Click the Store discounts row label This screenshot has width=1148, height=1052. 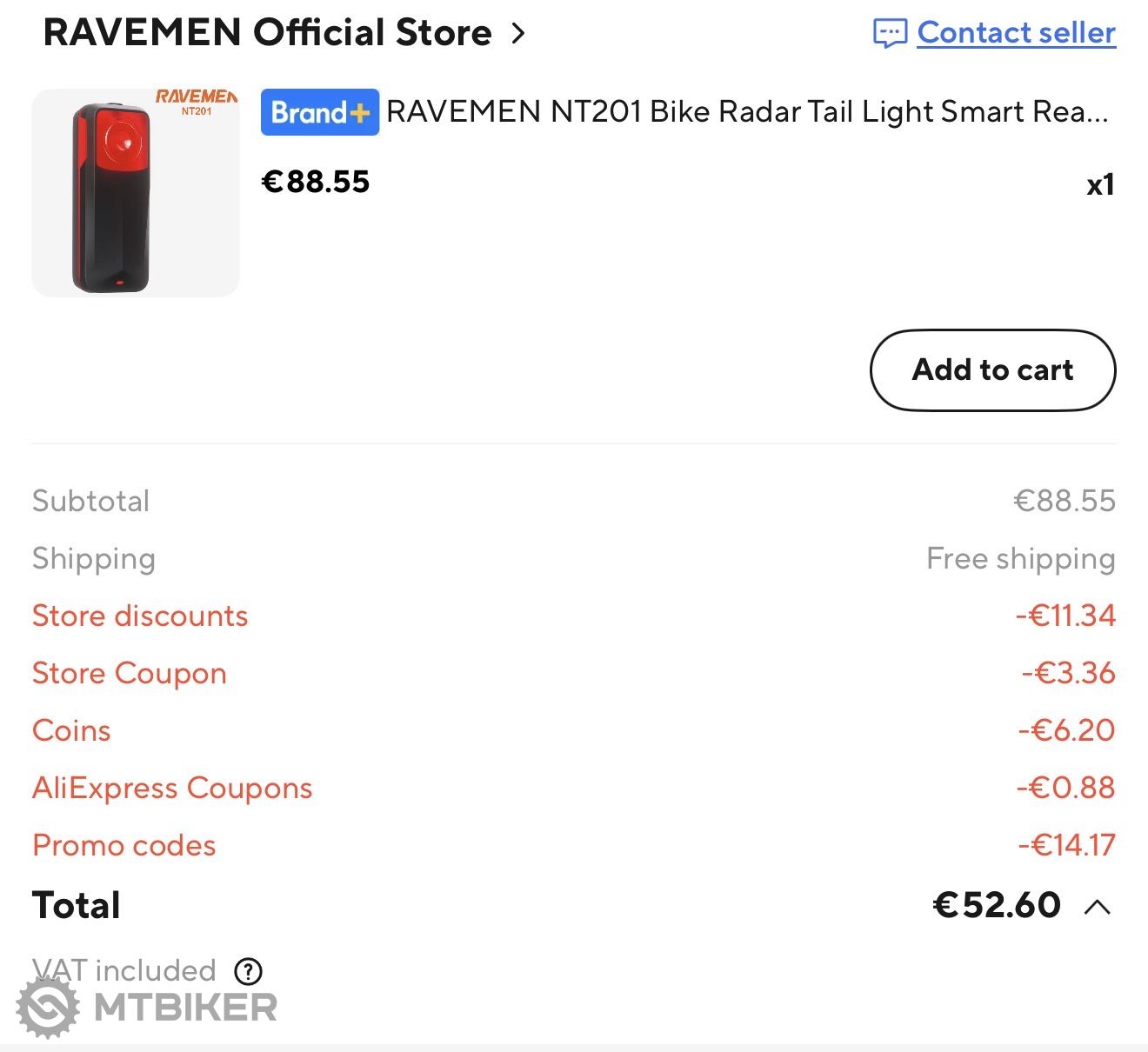pyautogui.click(x=140, y=616)
